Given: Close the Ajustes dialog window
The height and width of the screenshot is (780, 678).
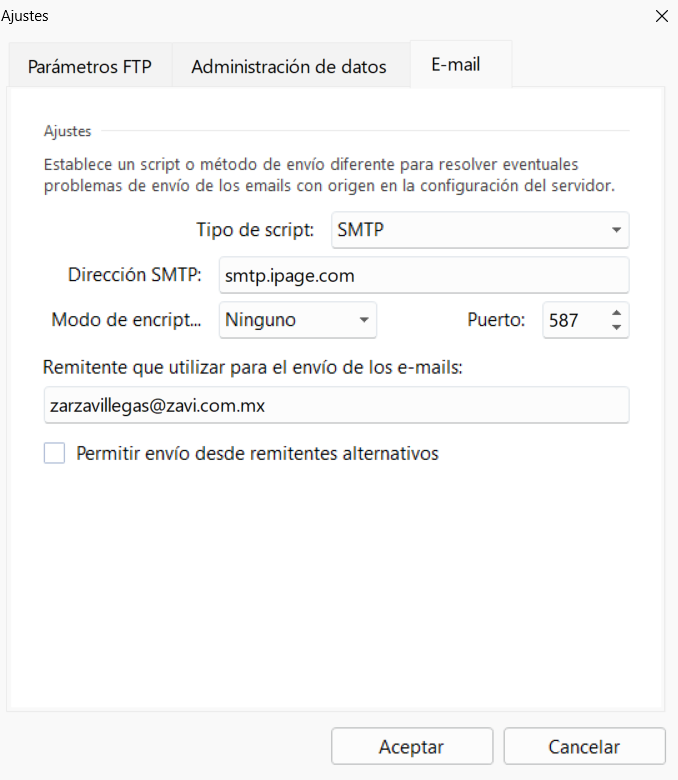Looking at the screenshot, I should tap(660, 16).
